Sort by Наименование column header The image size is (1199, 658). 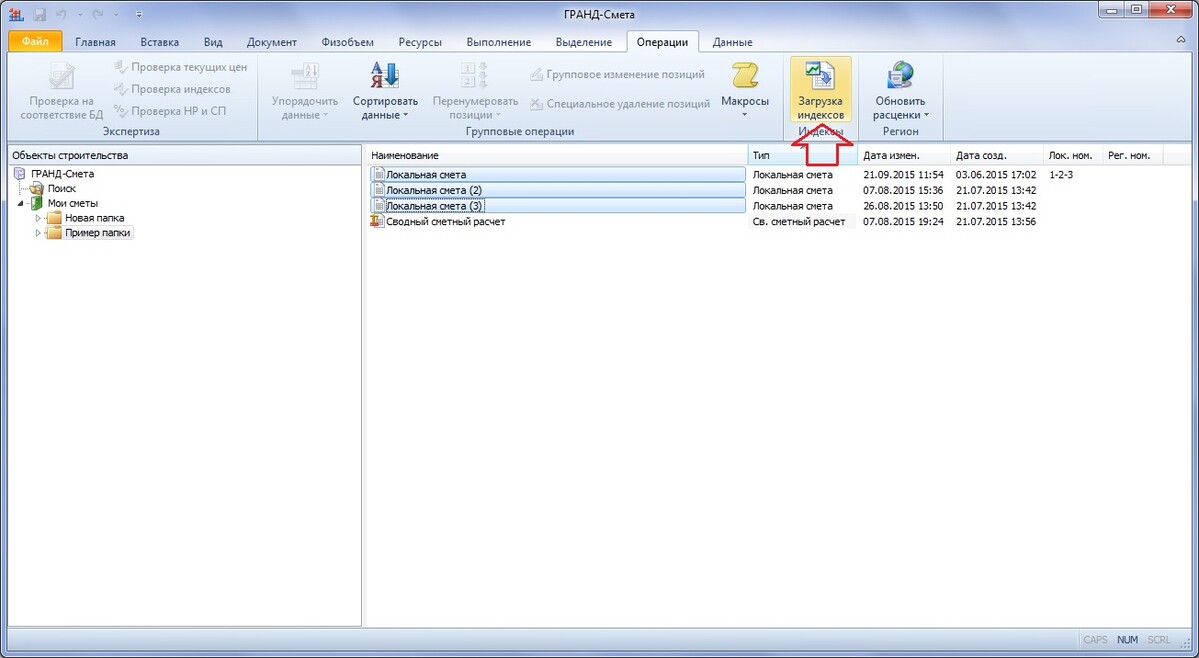(x=557, y=156)
